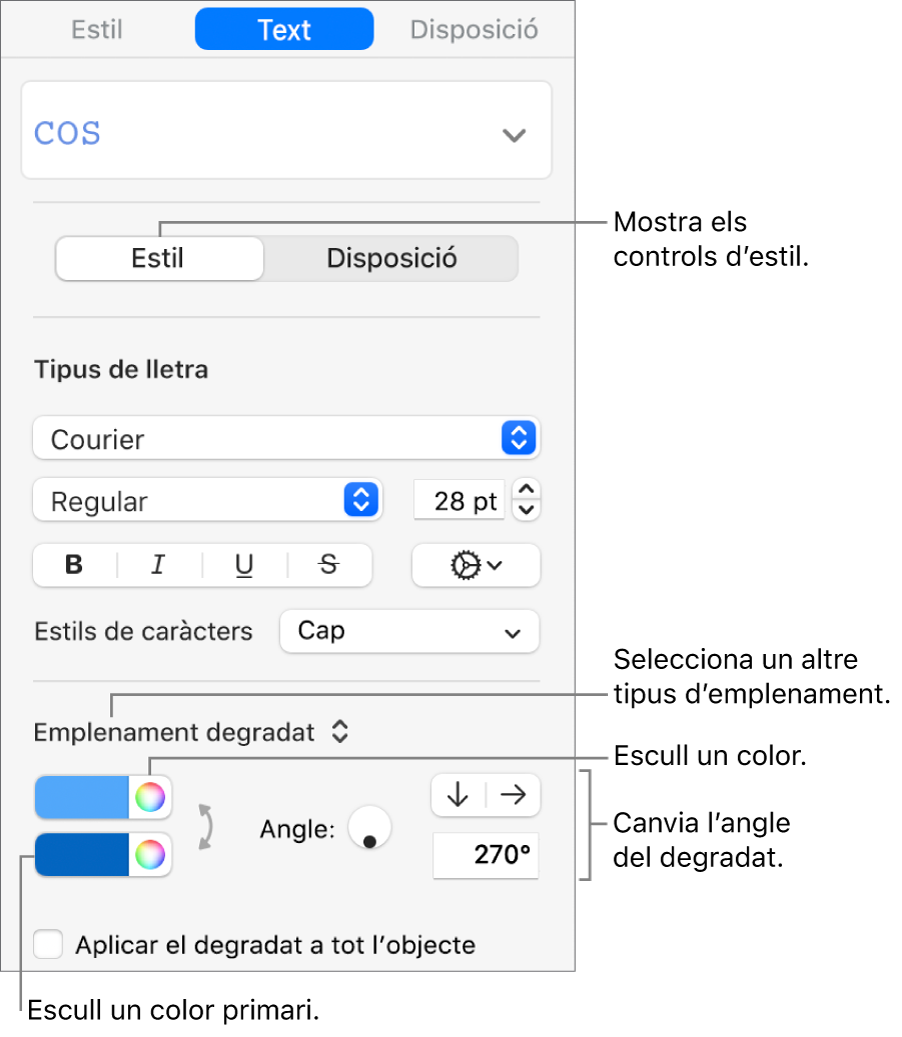902x1037 pixels.
Task: Toggle underline formatting
Action: coord(244,566)
